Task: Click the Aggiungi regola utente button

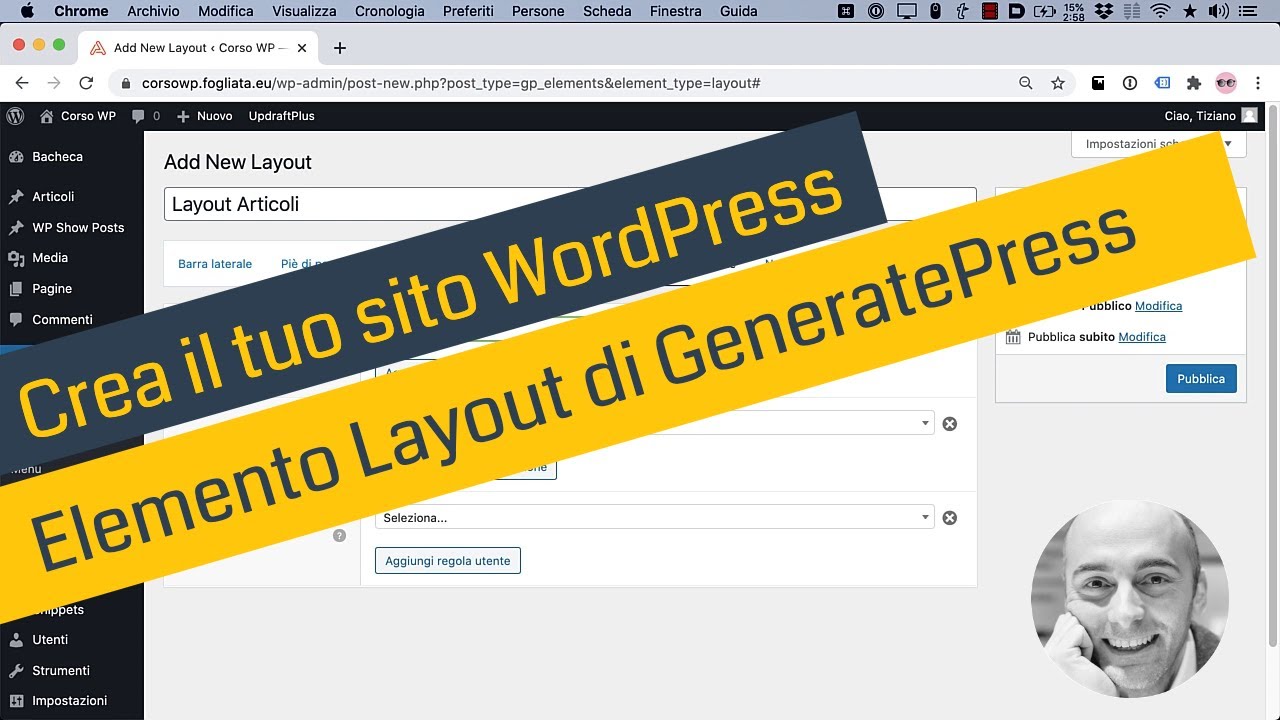Action: pyautogui.click(x=447, y=561)
